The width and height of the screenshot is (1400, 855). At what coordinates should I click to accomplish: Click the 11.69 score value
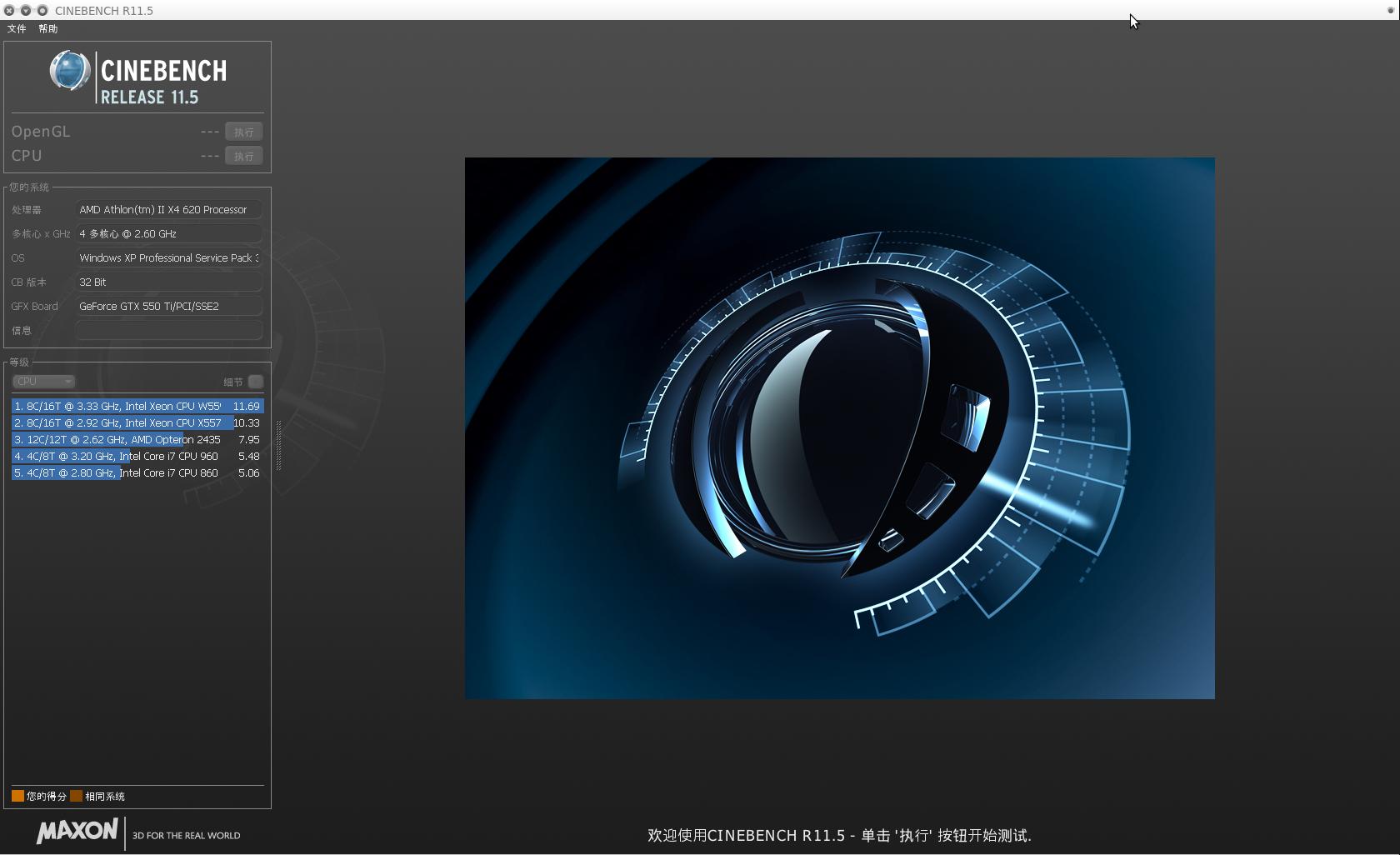coord(247,407)
